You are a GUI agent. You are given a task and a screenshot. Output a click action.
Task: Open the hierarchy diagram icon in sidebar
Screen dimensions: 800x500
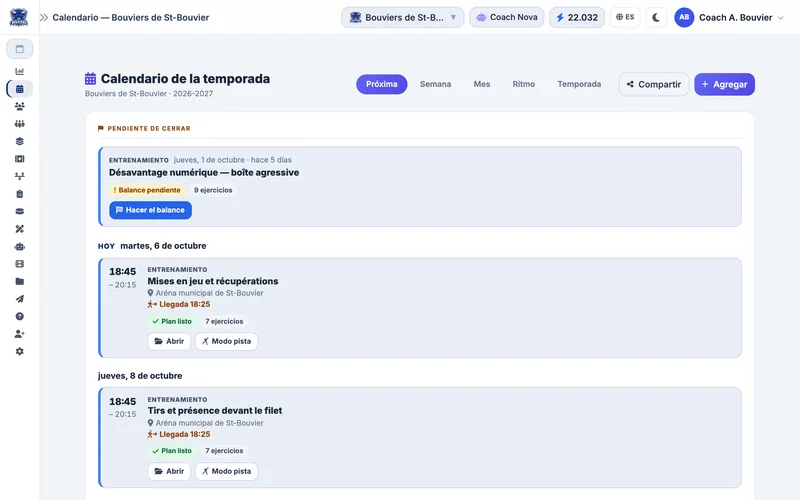(19, 177)
